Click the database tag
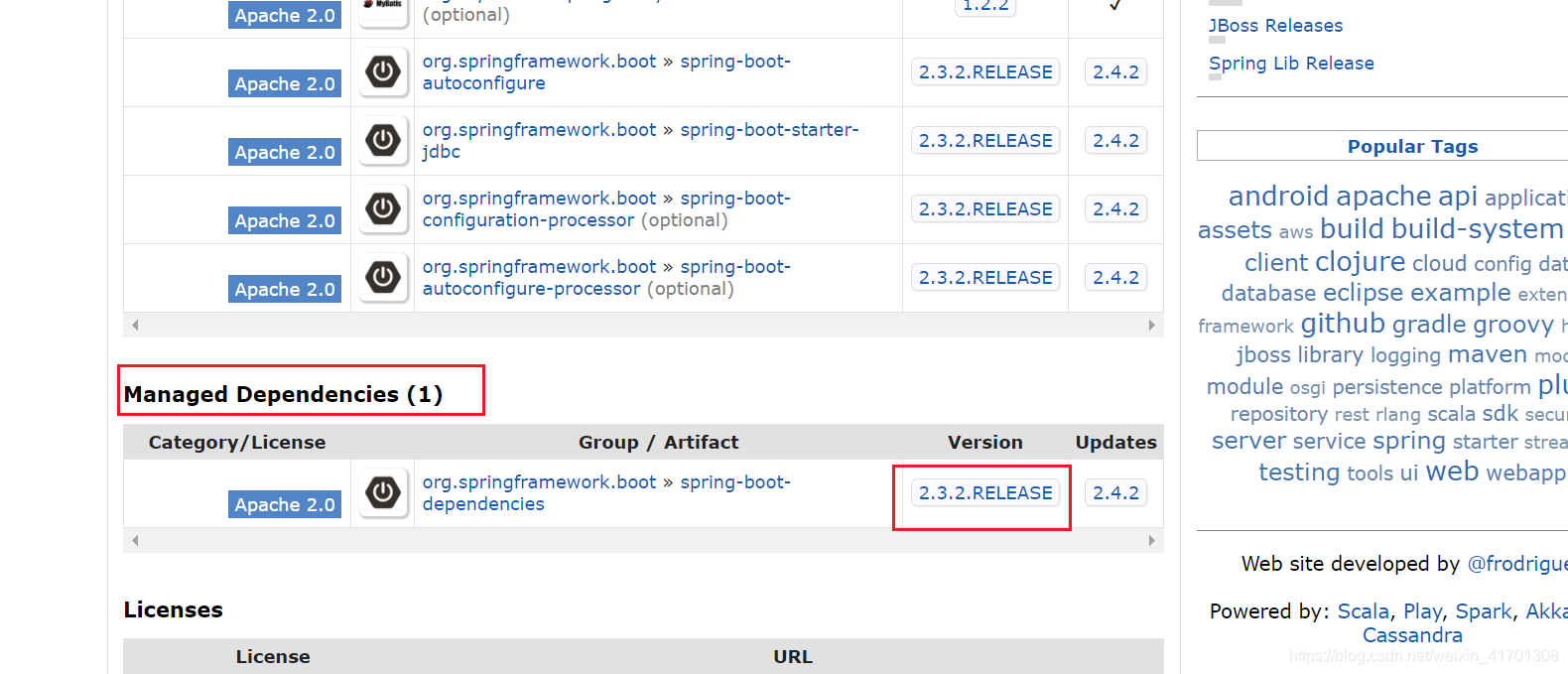The image size is (1568, 674). (x=1269, y=294)
